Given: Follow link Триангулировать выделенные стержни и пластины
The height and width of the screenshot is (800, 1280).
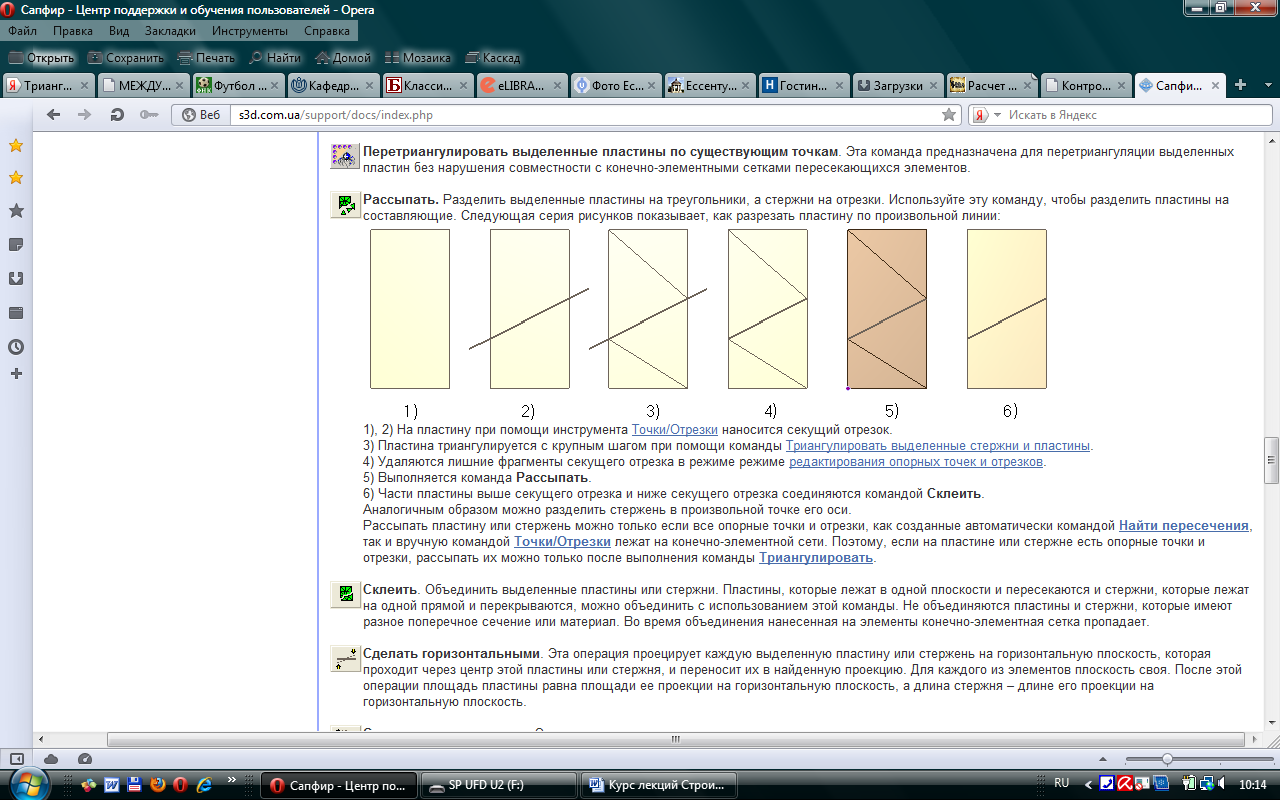Looking at the screenshot, I should (938, 446).
